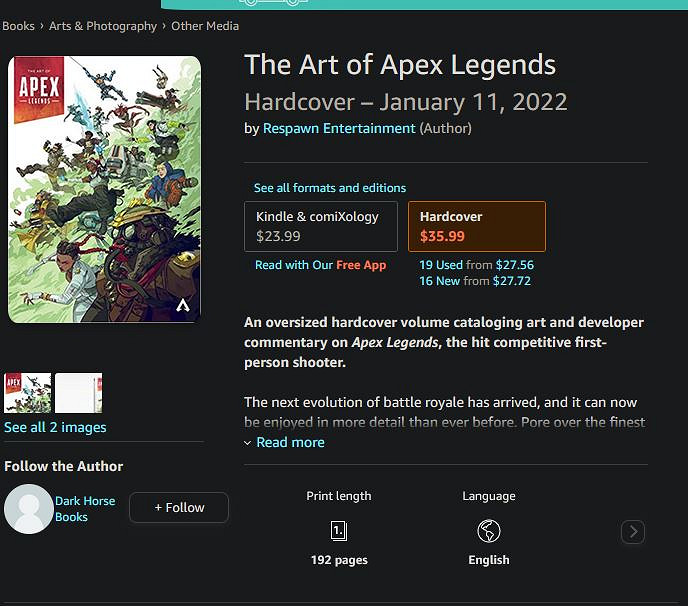
Task: Open the Respawn Entertainment author link
Action: [339, 128]
